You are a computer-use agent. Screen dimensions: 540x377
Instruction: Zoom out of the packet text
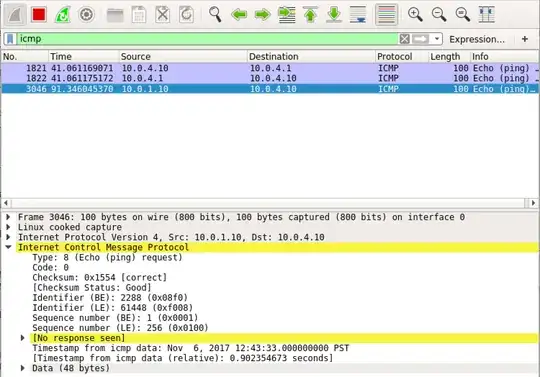439,14
